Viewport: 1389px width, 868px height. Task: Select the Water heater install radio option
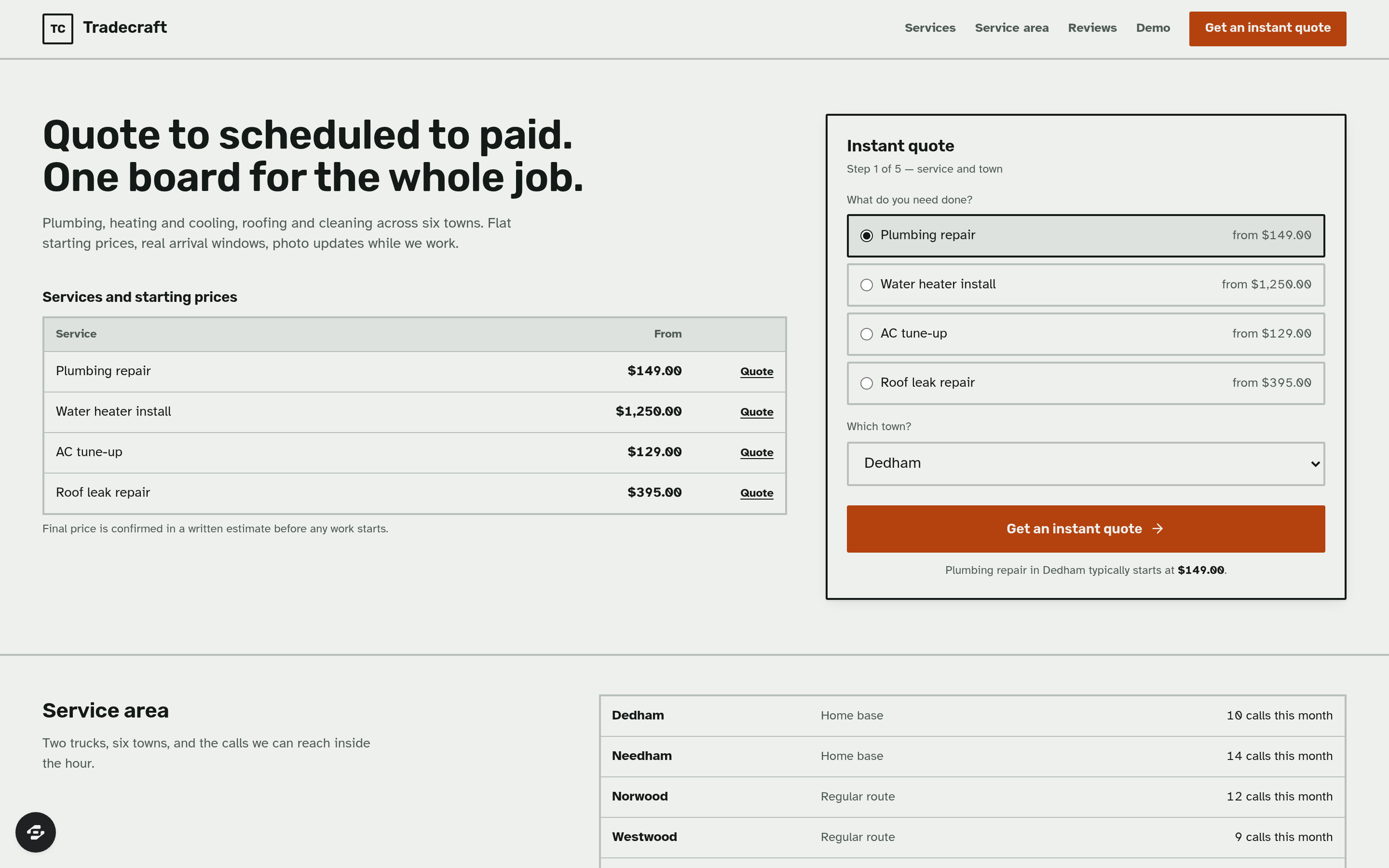point(1085,285)
